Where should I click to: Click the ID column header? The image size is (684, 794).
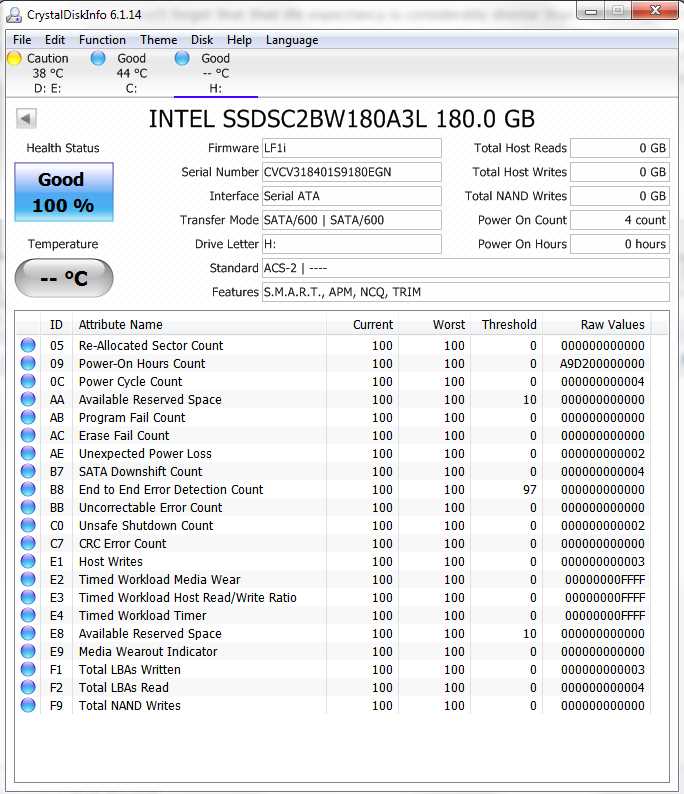pos(56,325)
